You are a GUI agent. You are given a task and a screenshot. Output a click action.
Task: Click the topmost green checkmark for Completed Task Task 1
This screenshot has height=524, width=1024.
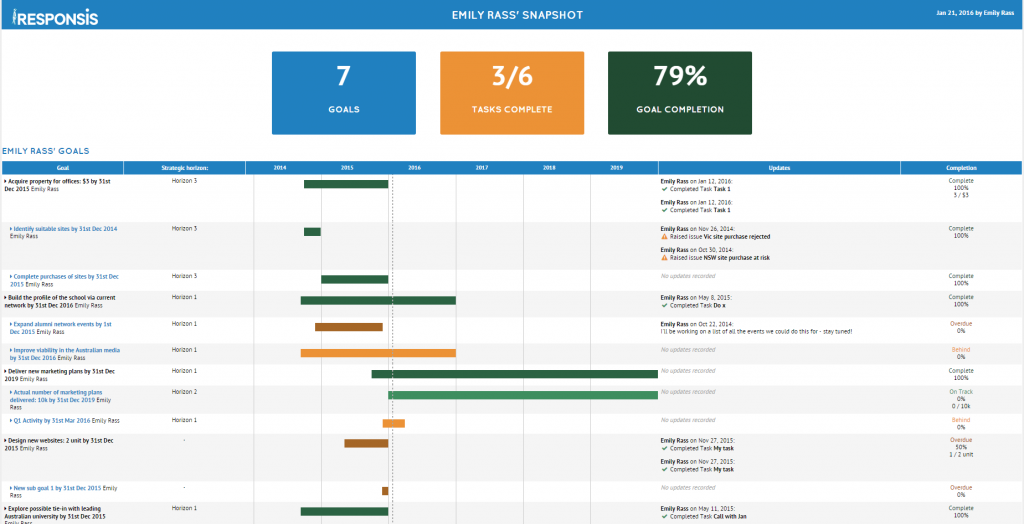point(664,189)
